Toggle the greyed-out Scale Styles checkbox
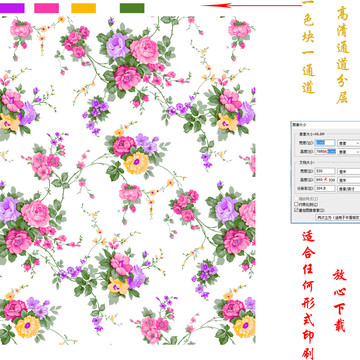360x360 pixels. pyautogui.click(x=296, y=199)
